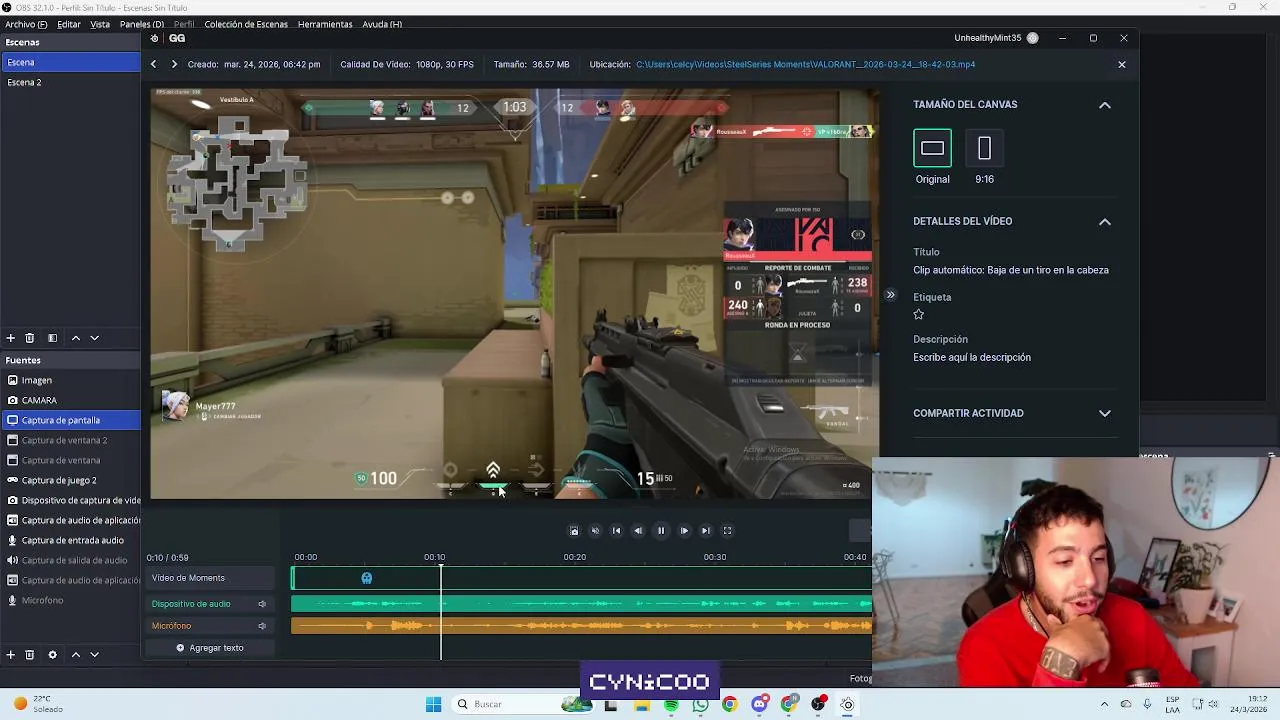Image resolution: width=1280 pixels, height=720 pixels.
Task: Go to the previous clip arrow
Action: pyautogui.click(x=153, y=64)
